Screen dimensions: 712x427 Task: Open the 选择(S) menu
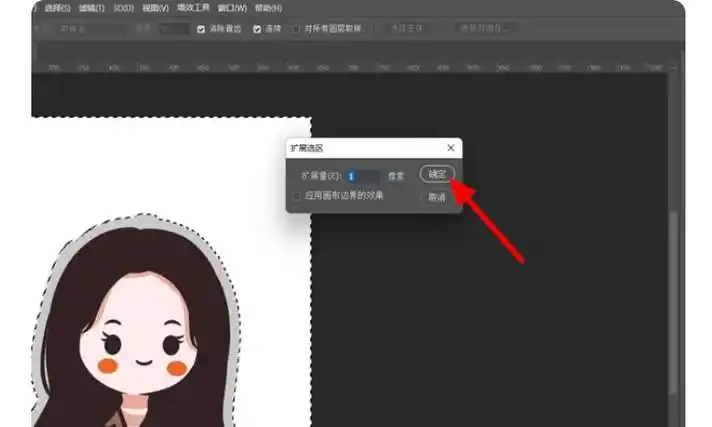coord(58,8)
